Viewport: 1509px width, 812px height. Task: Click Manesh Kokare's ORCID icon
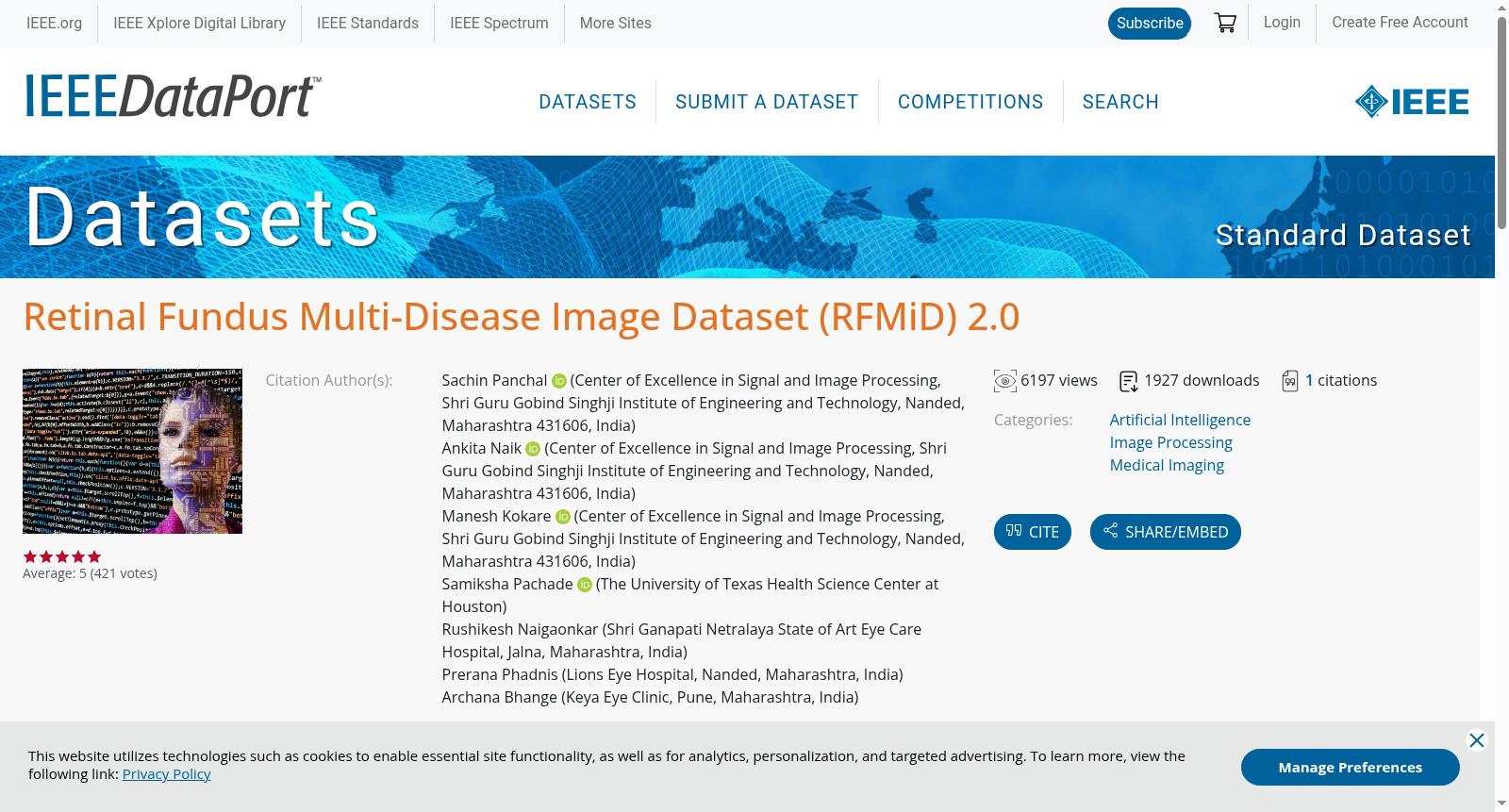tap(563, 517)
